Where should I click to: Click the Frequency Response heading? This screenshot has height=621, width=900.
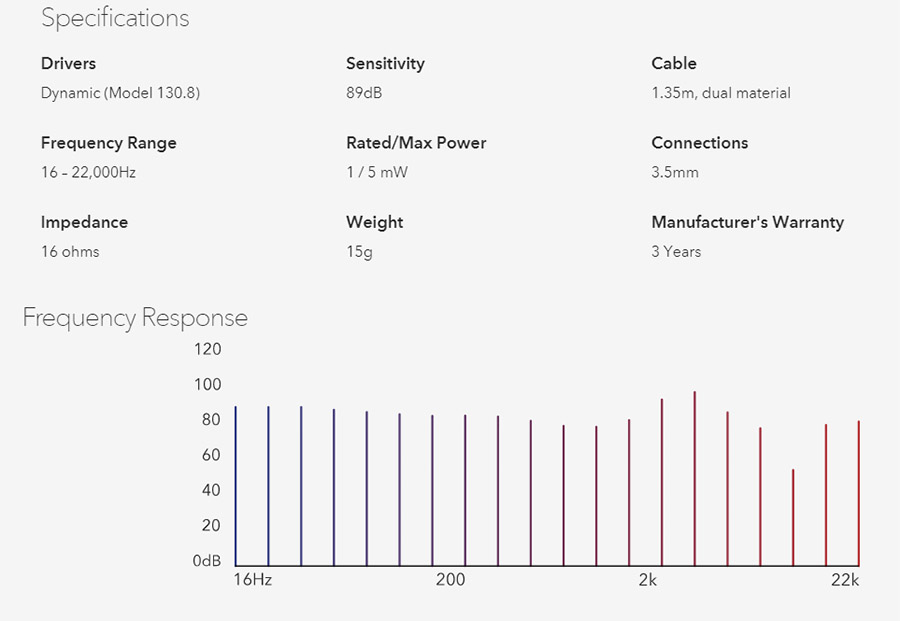(x=135, y=318)
